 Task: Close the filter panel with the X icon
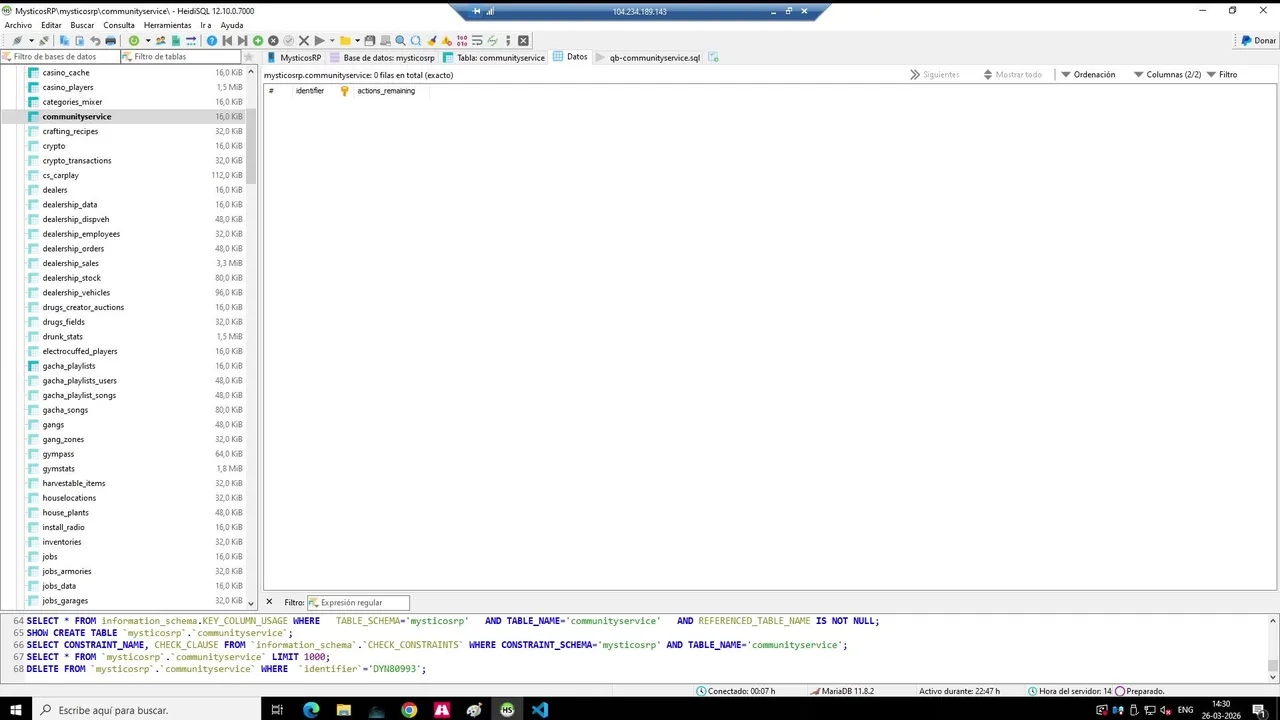[269, 602]
